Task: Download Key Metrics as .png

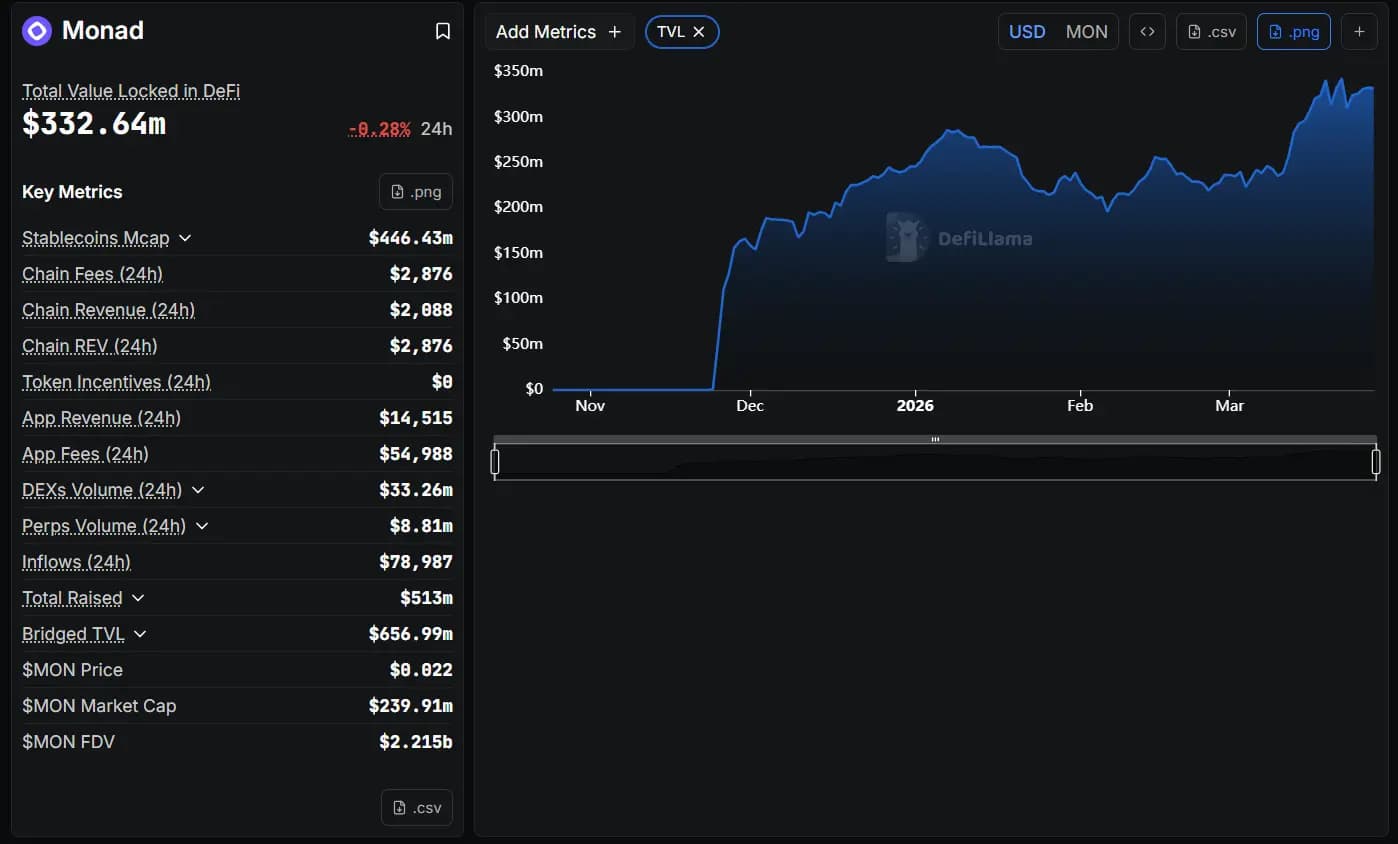Action: coord(416,192)
